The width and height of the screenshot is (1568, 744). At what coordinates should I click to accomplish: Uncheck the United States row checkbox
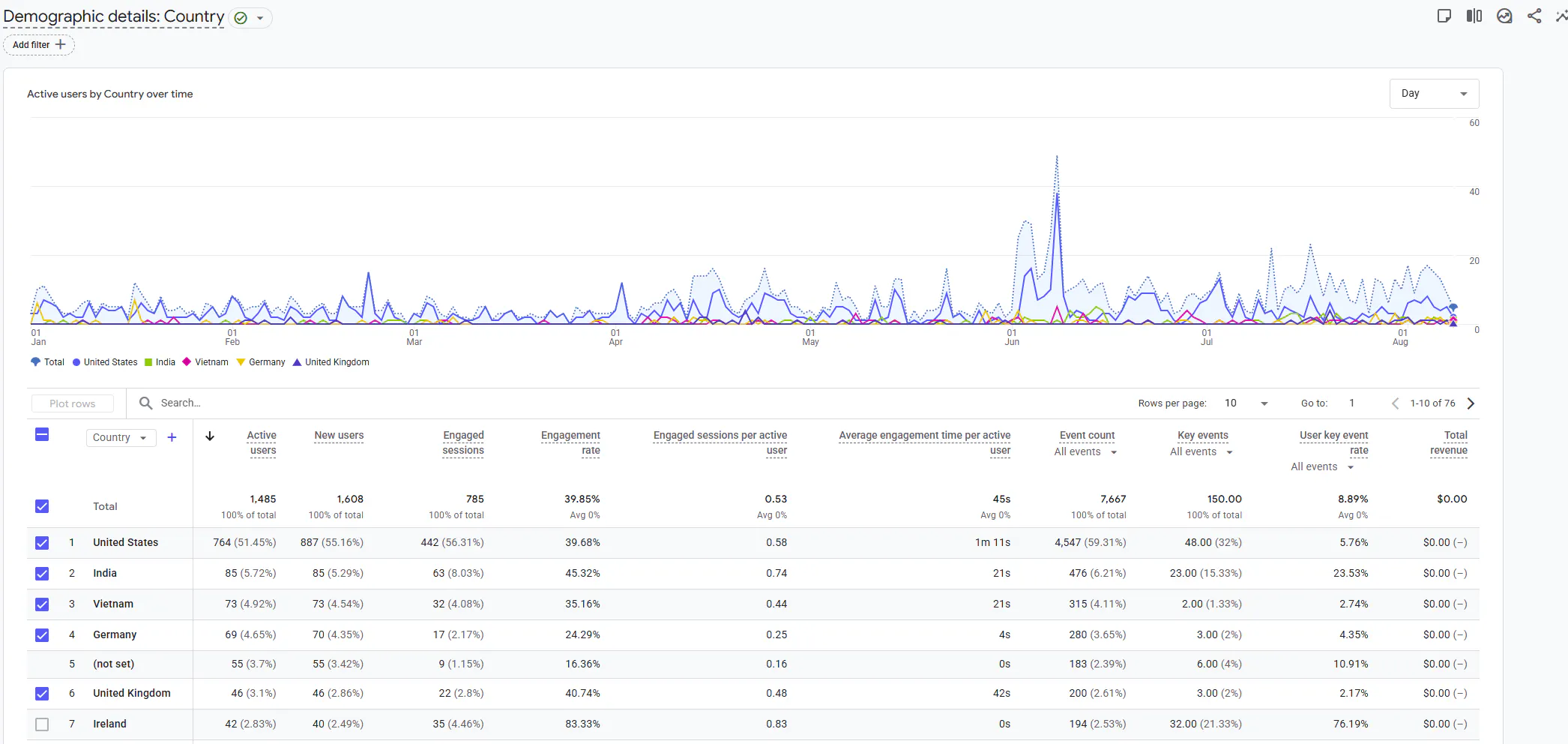pos(42,543)
